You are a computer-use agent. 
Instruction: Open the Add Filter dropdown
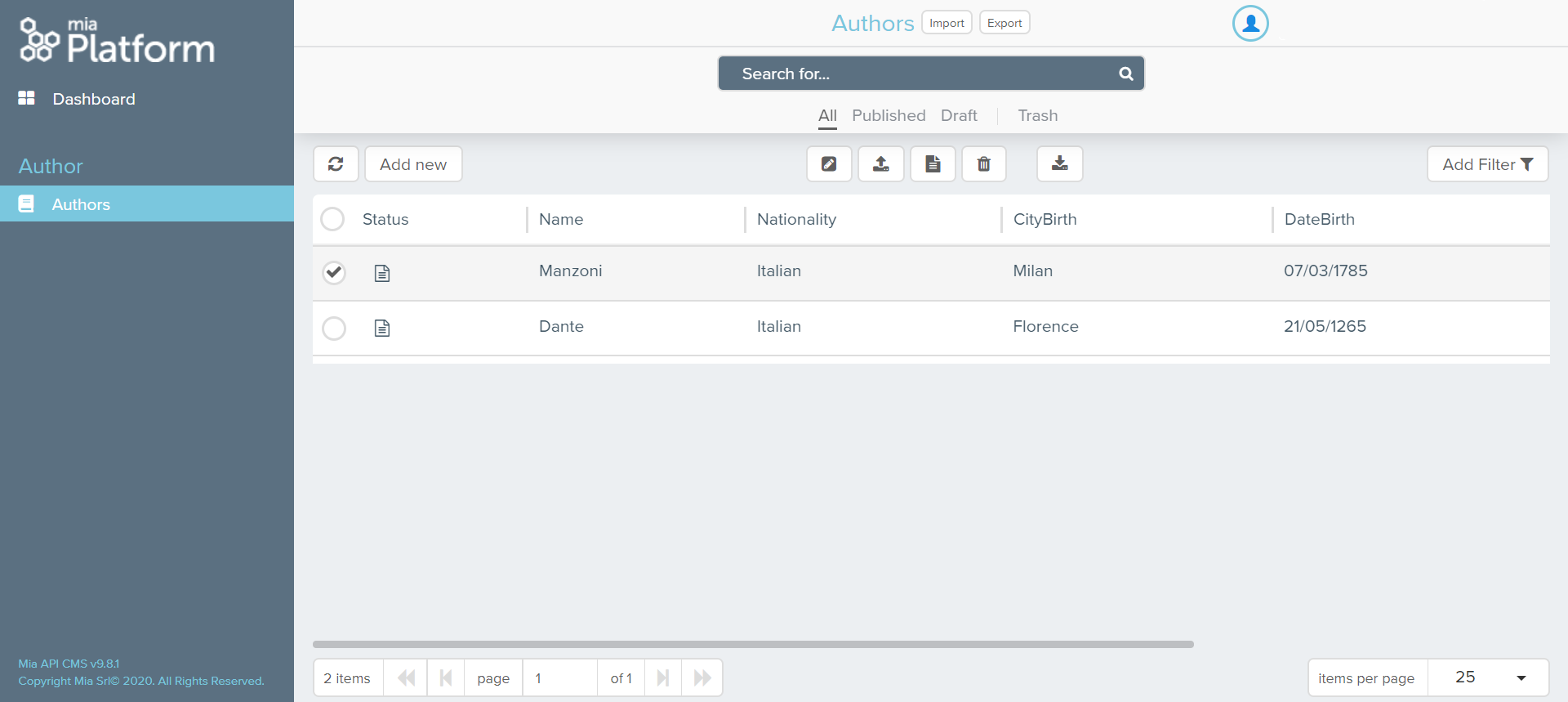tap(1487, 164)
